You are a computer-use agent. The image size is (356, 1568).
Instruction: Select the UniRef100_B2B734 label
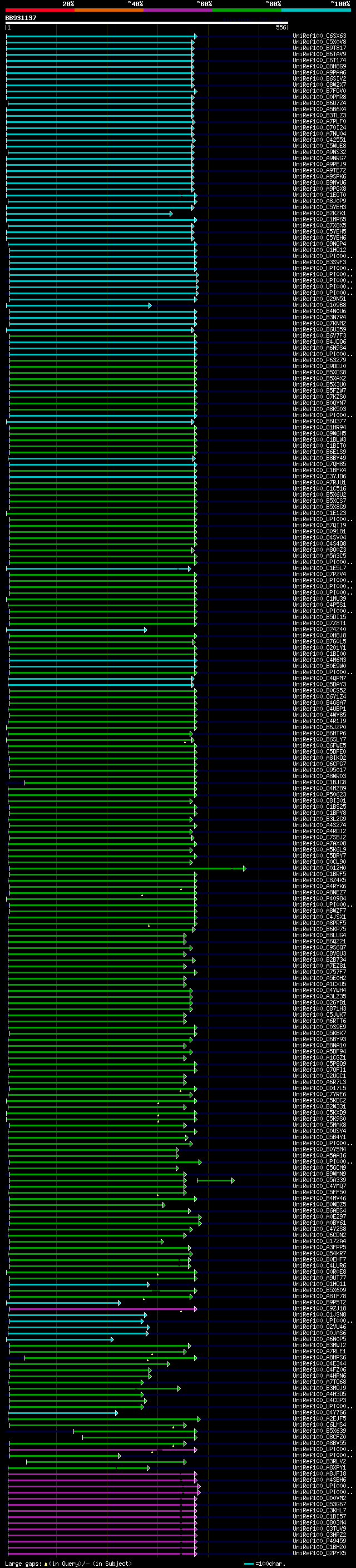[x=319, y=959]
